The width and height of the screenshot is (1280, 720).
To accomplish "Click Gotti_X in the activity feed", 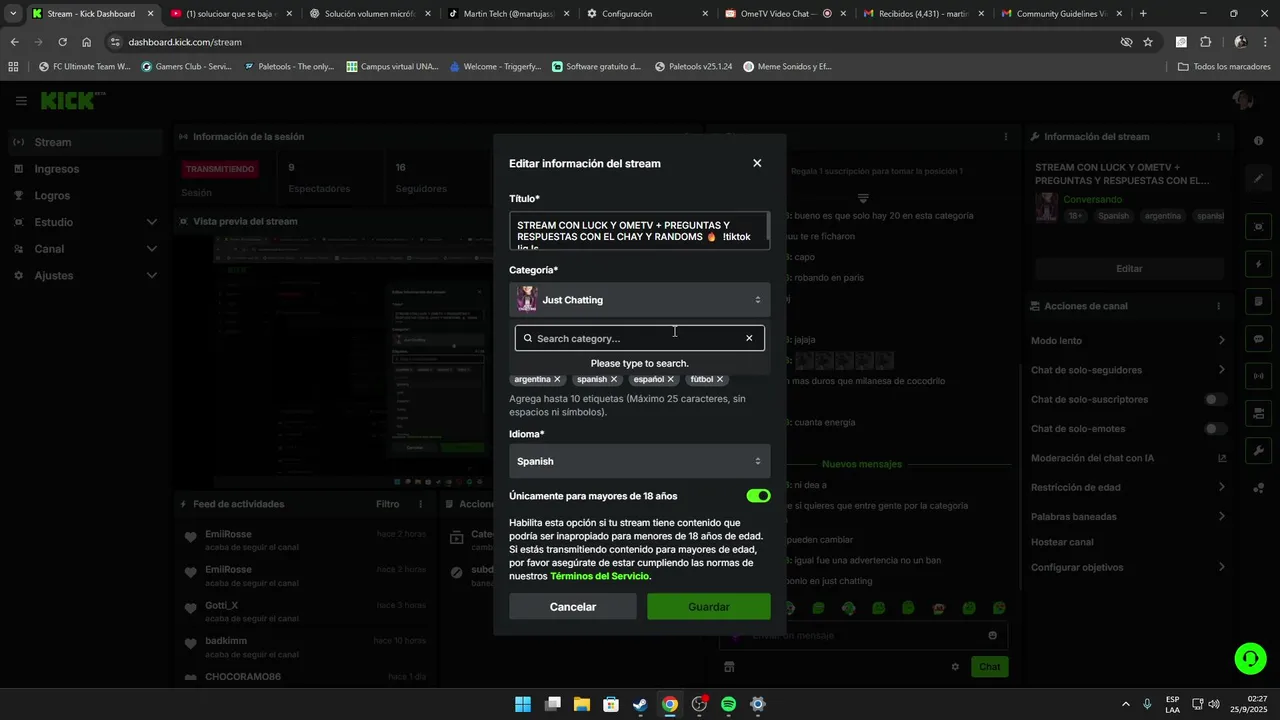I will click(x=222, y=605).
